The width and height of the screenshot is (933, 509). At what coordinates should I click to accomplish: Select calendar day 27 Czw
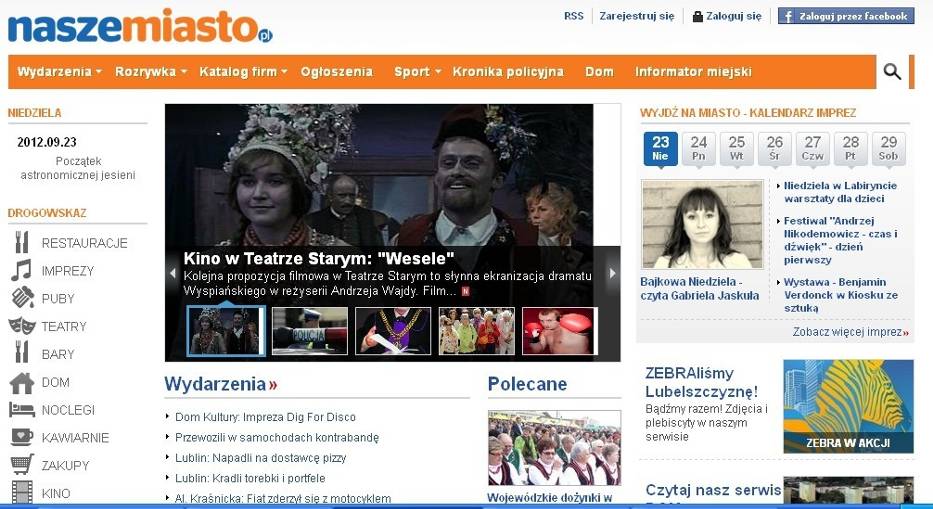(x=813, y=148)
